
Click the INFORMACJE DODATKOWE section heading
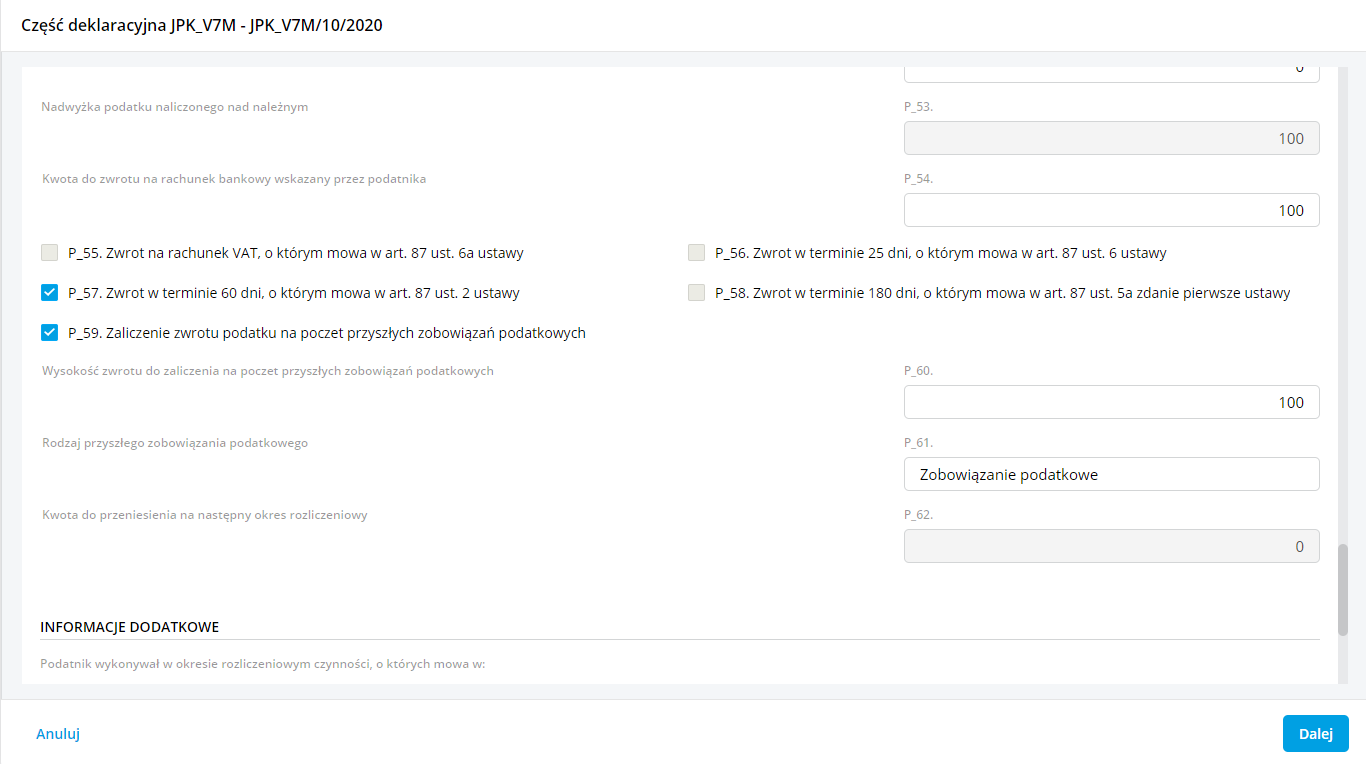pyautogui.click(x=130, y=627)
